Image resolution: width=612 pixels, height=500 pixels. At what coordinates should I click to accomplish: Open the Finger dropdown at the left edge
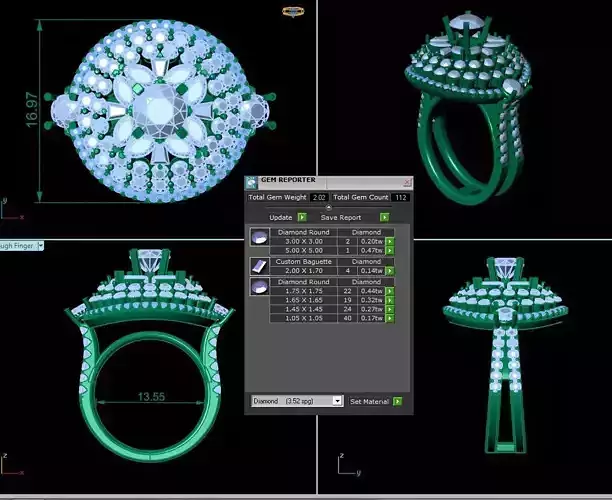point(40,246)
